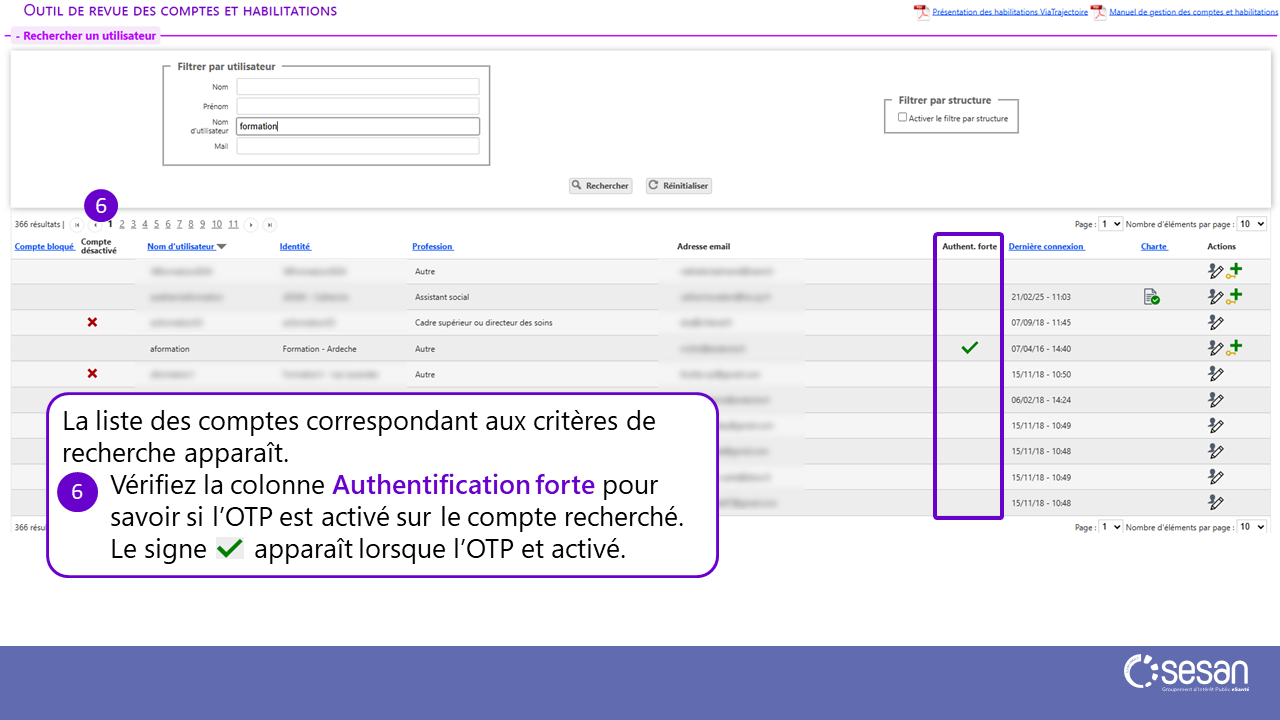Enable Activer le filtre par structure checkbox
The image size is (1280, 720).
pyautogui.click(x=903, y=117)
